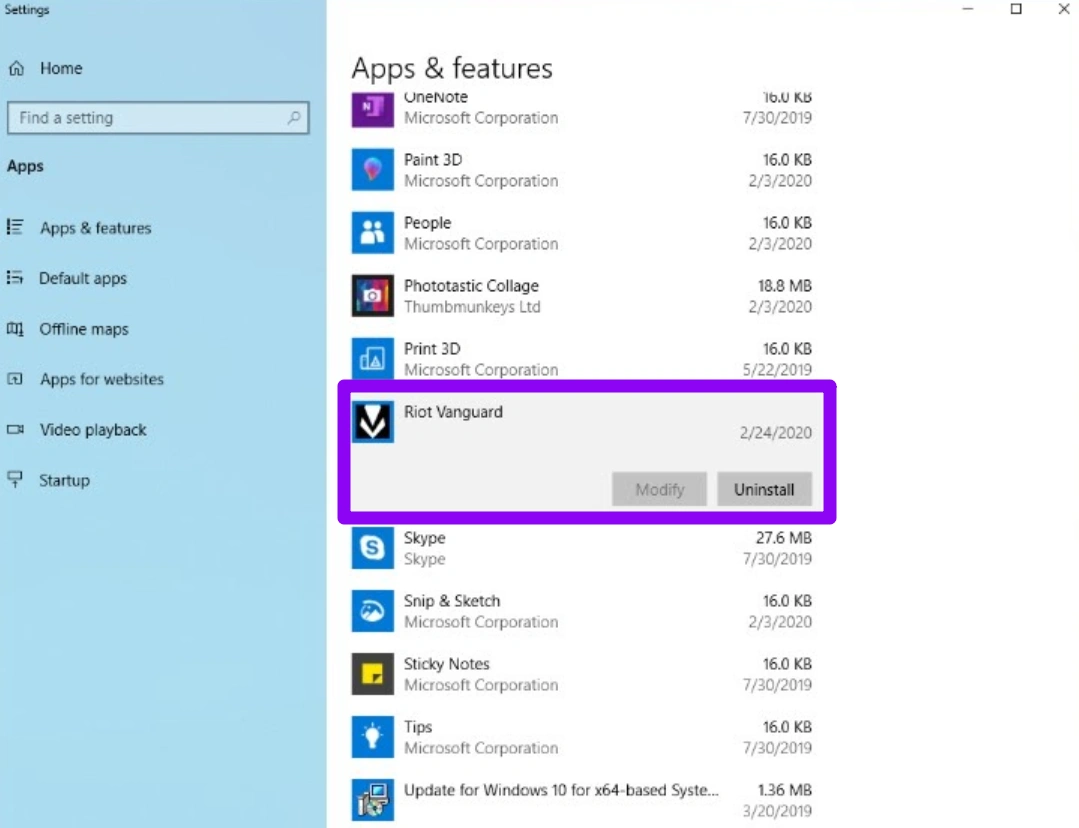
Task: Uninstall Riot Vanguard
Action: [x=764, y=489]
